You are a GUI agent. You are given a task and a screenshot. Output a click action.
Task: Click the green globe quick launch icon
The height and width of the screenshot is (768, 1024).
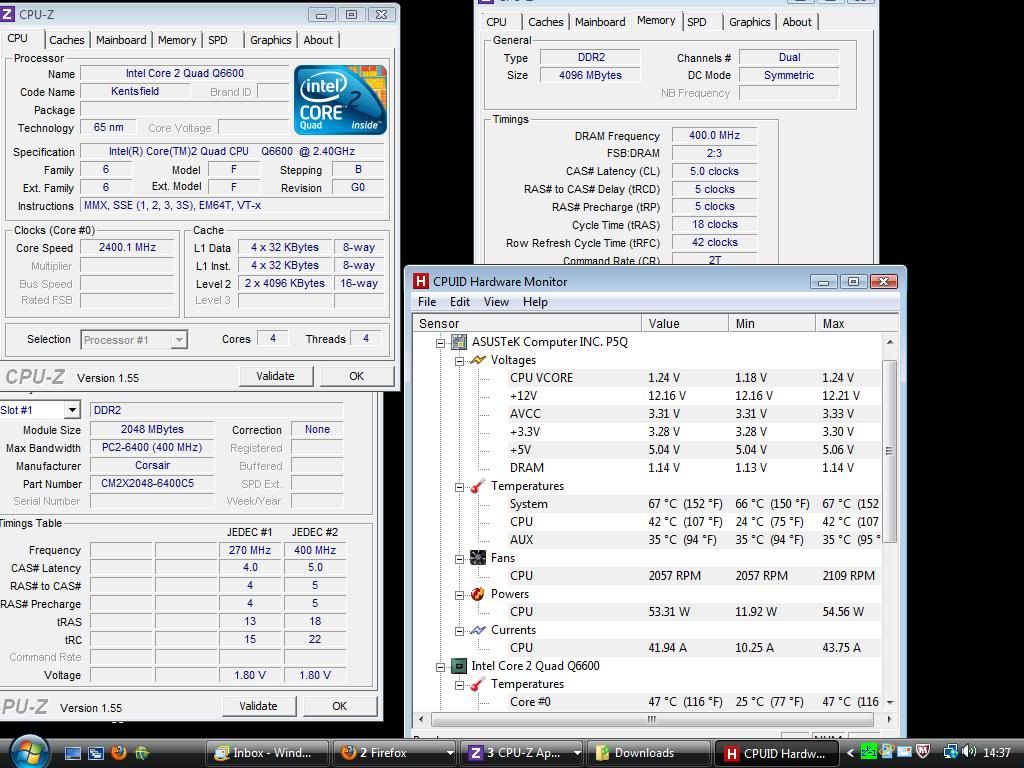point(142,753)
